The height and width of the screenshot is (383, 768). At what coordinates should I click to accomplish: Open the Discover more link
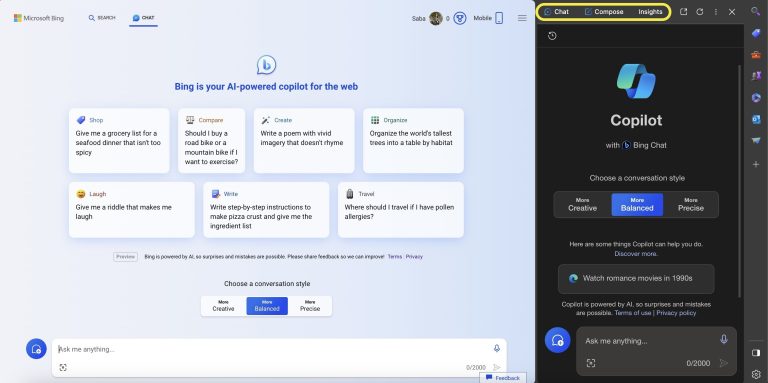[636, 254]
